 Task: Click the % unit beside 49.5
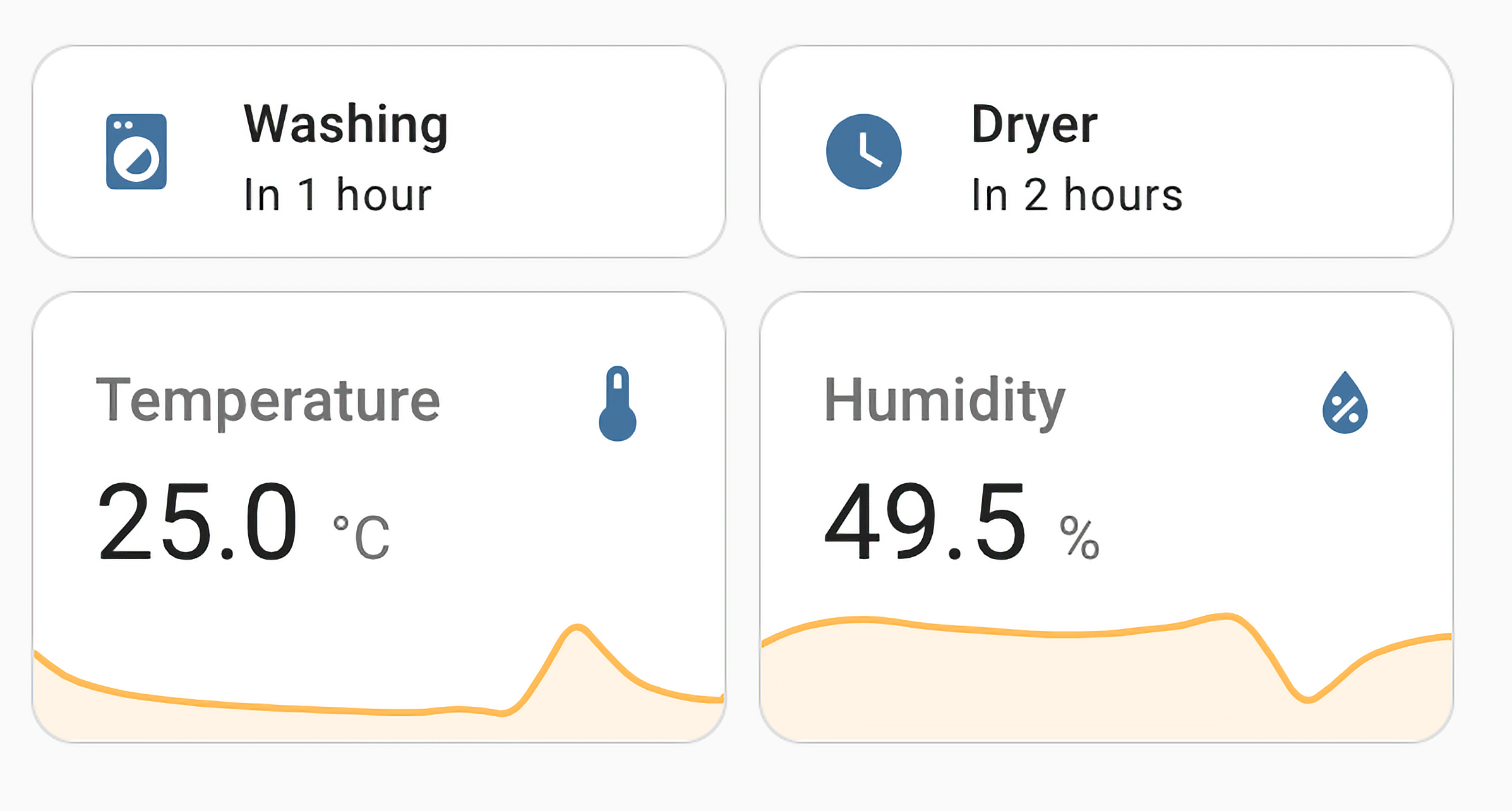tap(1080, 538)
